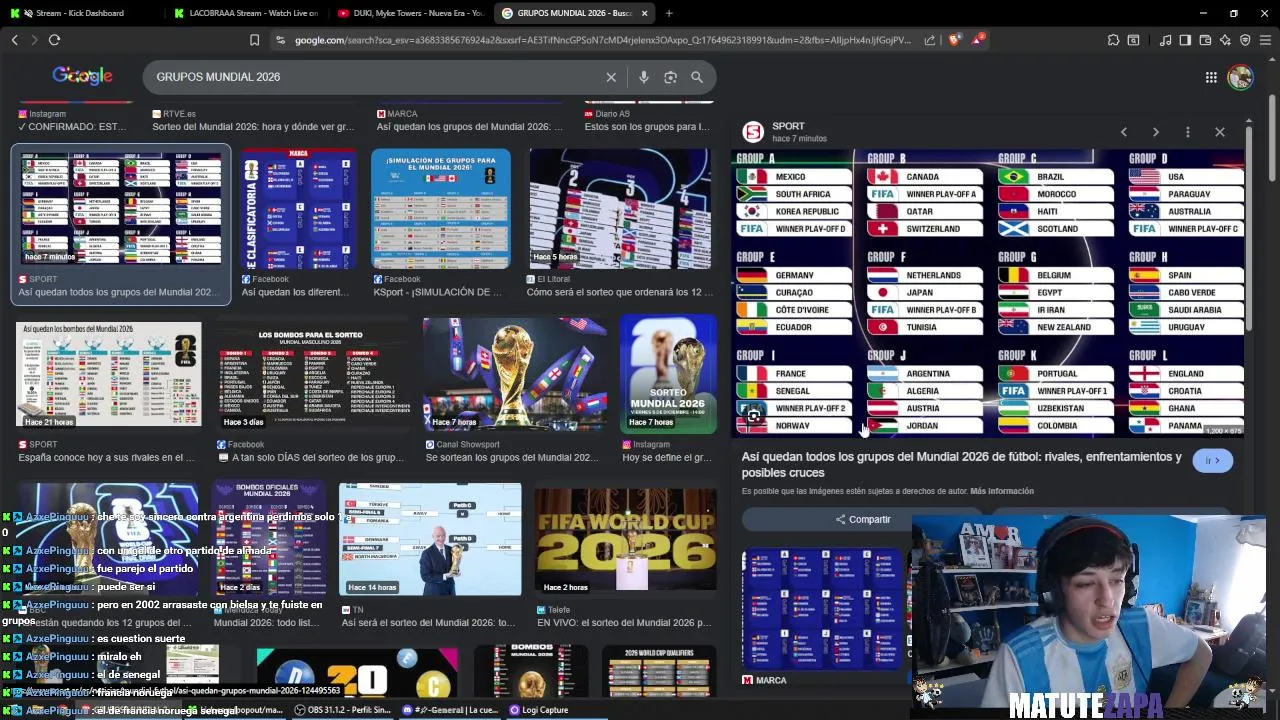Open the SPORT source name in the preview panel

point(788,126)
